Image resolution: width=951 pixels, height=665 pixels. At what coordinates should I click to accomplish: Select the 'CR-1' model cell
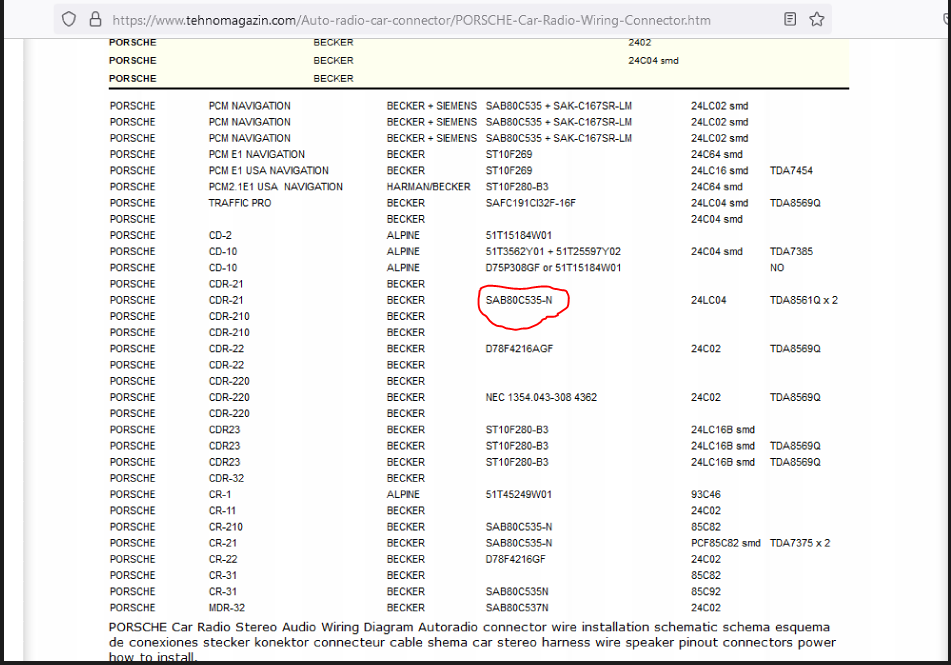coord(220,495)
